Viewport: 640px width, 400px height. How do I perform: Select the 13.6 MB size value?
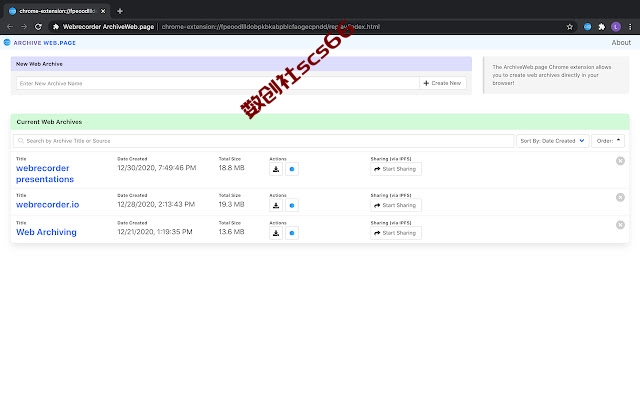pos(231,232)
